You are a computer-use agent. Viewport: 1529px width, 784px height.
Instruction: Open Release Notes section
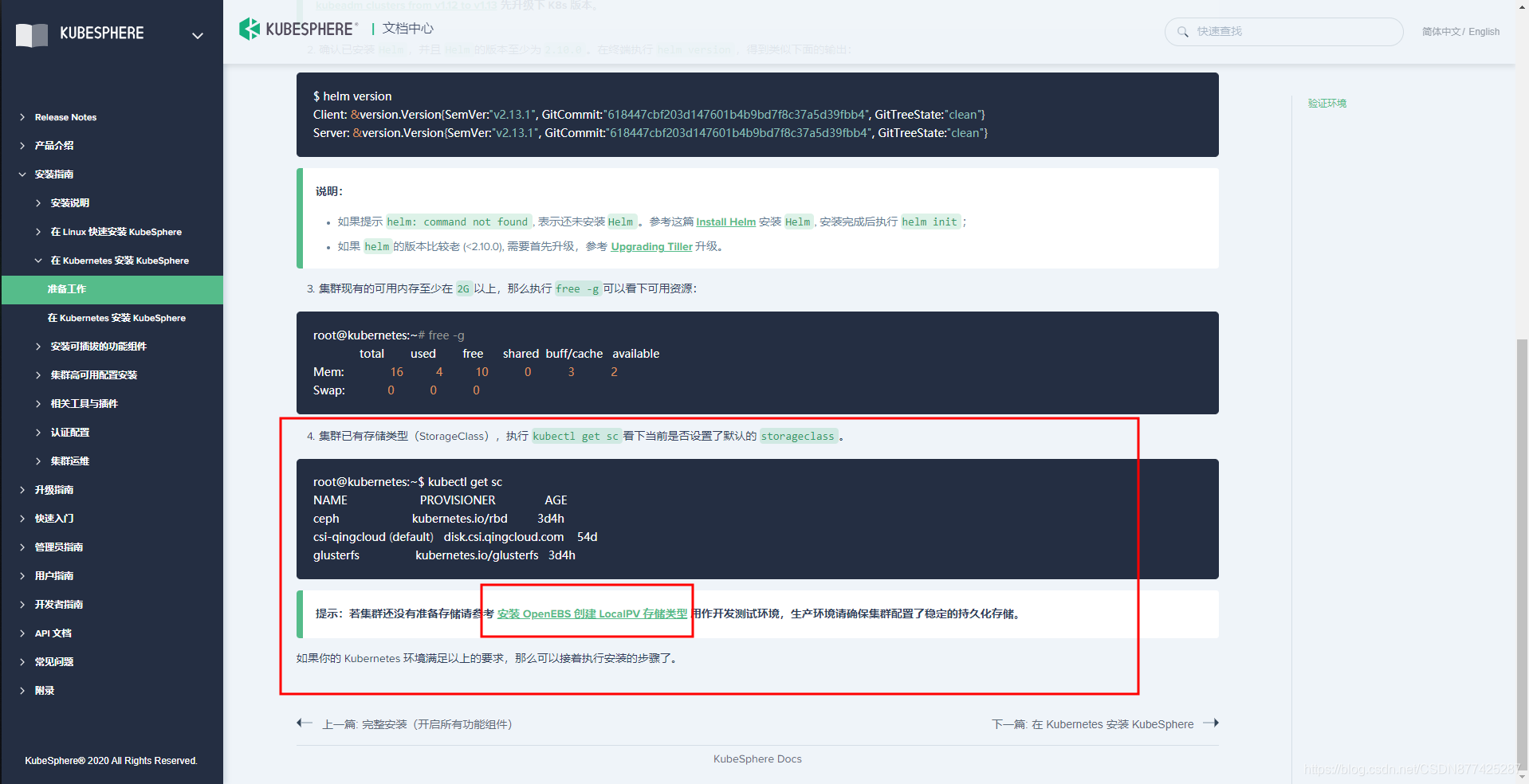tap(65, 117)
